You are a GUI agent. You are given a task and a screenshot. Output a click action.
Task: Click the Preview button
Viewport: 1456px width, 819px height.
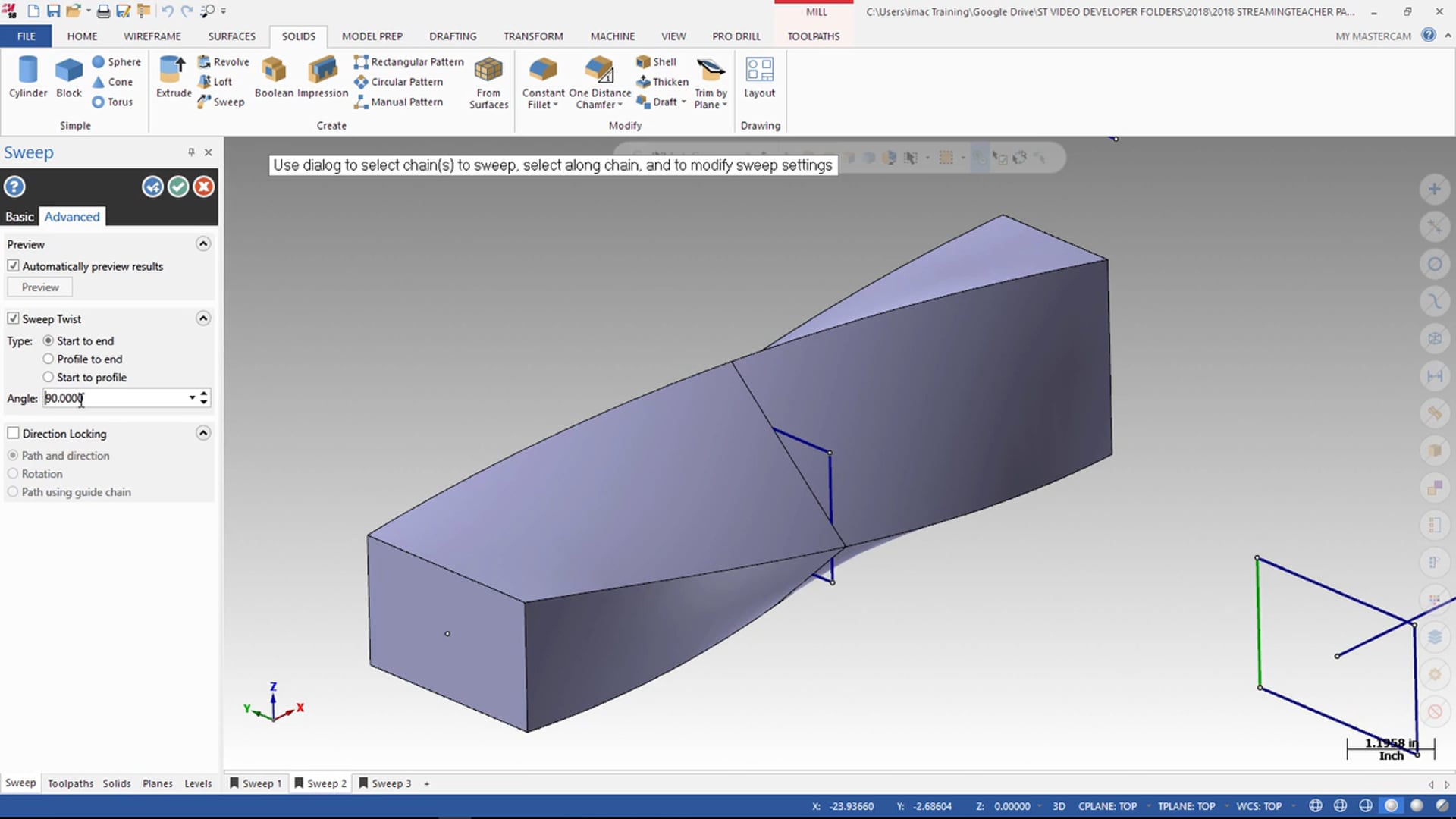click(40, 287)
